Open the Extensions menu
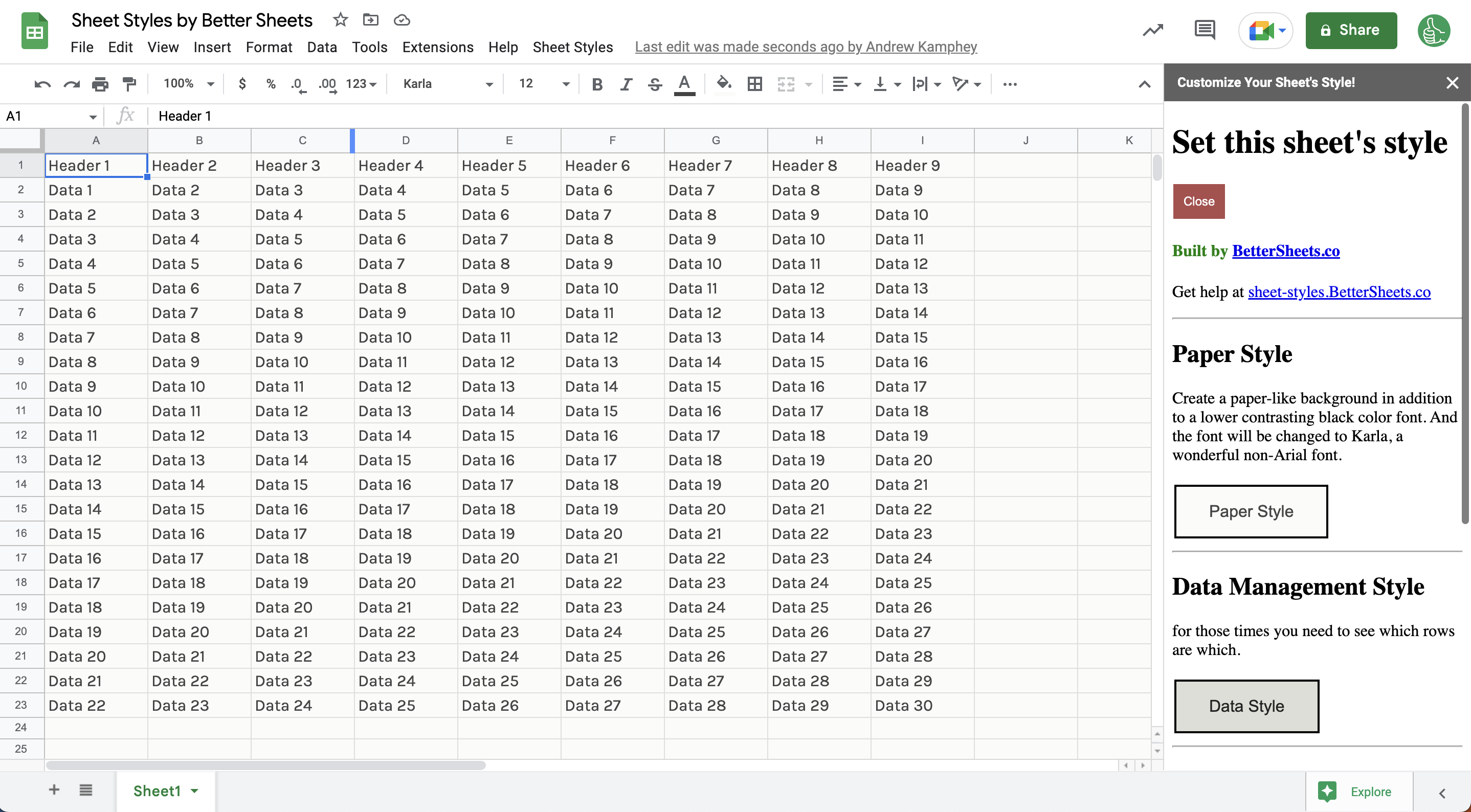This screenshot has height=812, width=1471. (x=437, y=47)
